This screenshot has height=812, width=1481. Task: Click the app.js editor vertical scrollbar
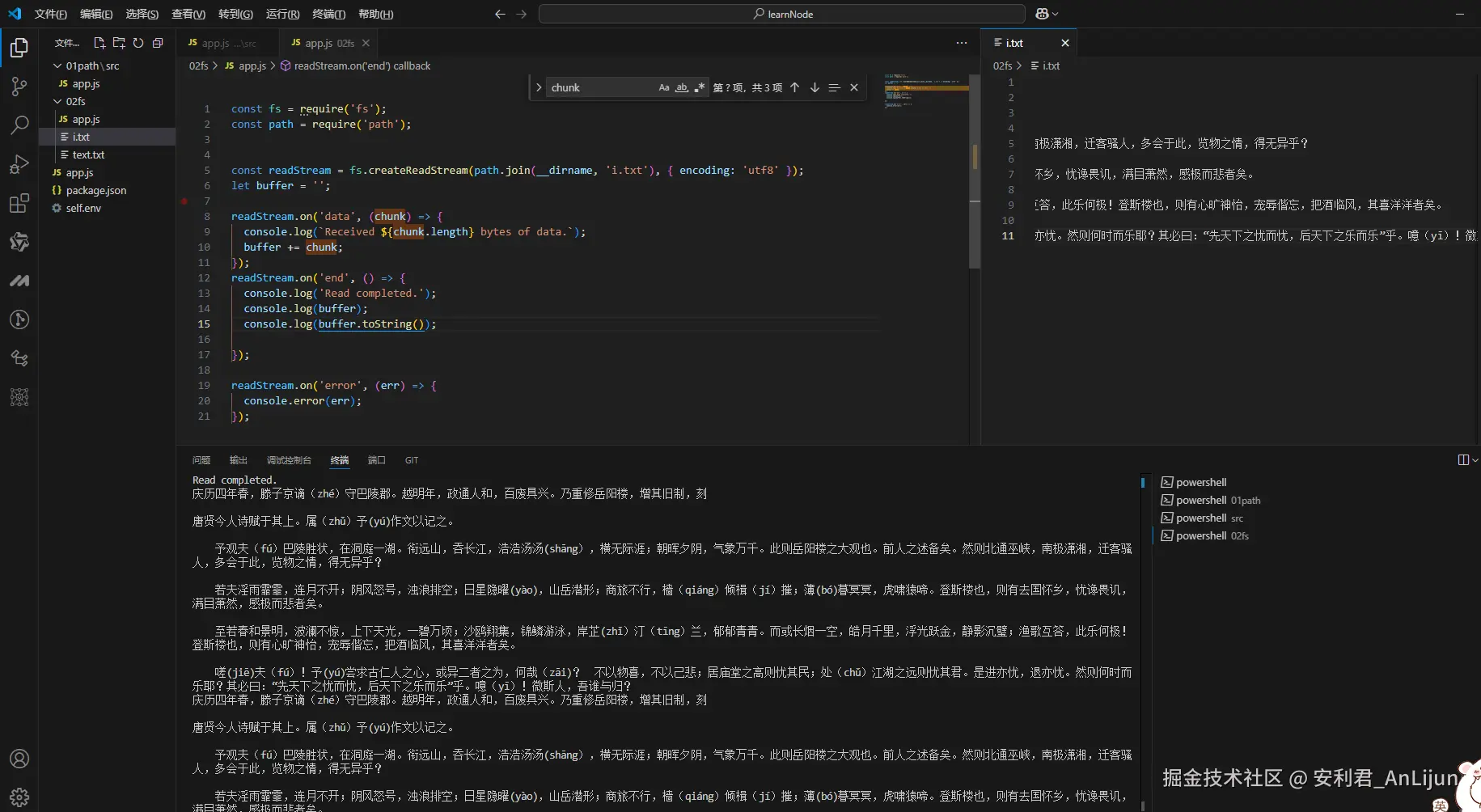[x=975, y=170]
